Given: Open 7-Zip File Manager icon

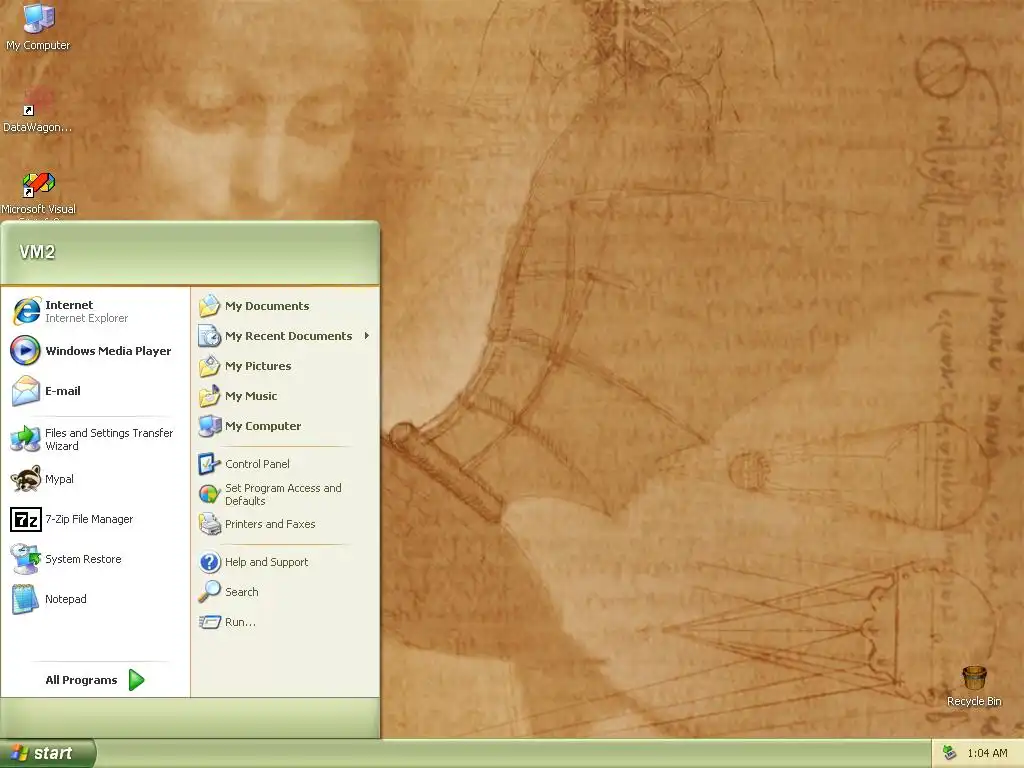Looking at the screenshot, I should [x=25, y=519].
